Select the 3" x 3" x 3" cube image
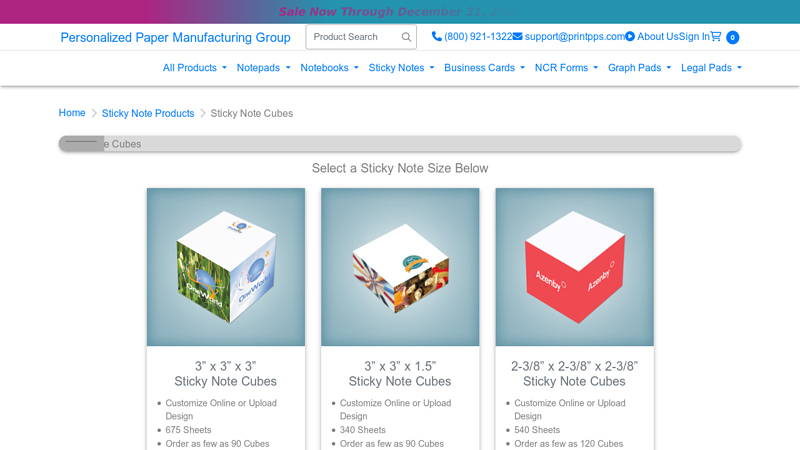The image size is (800, 450). [x=226, y=267]
